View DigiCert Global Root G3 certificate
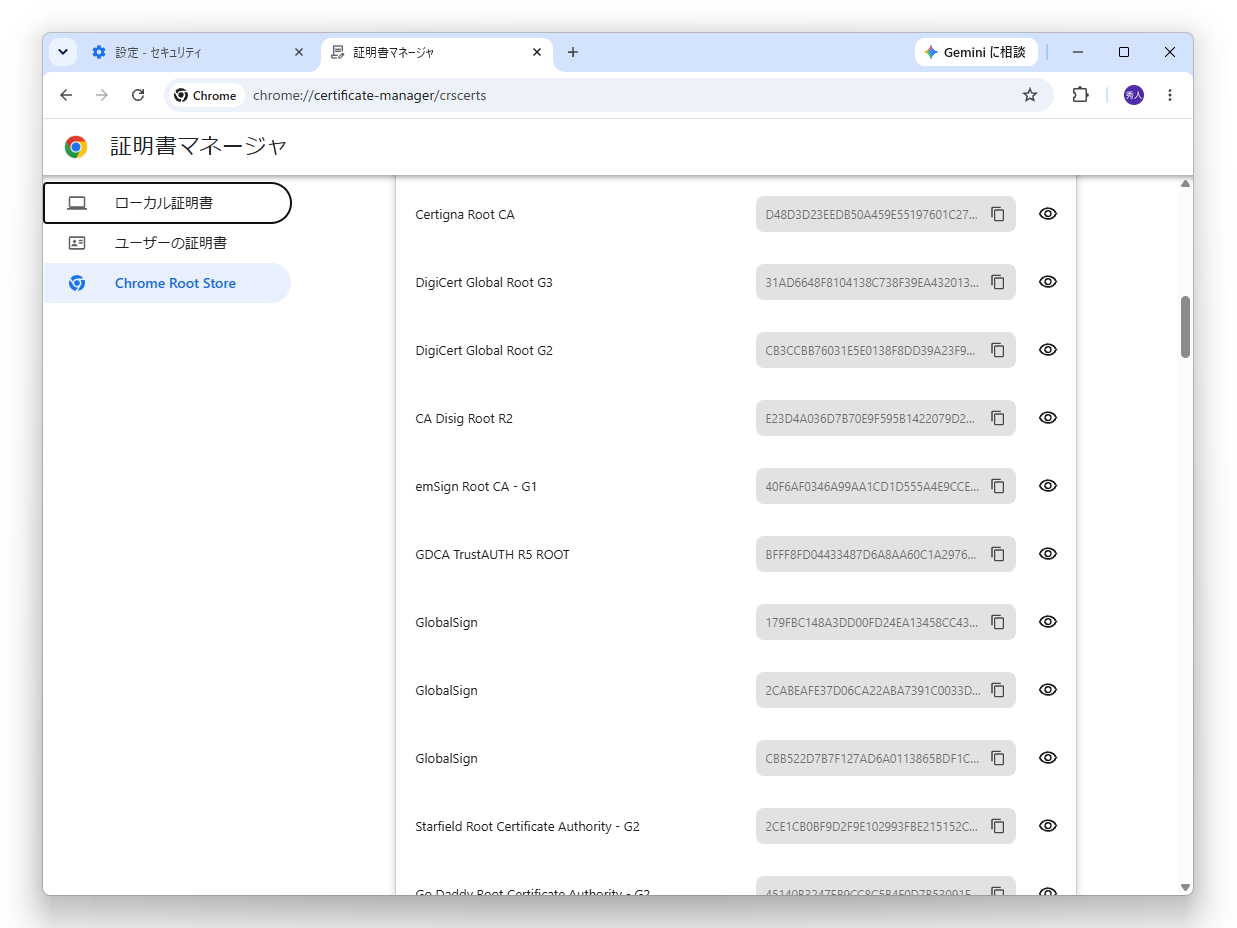 point(1048,282)
